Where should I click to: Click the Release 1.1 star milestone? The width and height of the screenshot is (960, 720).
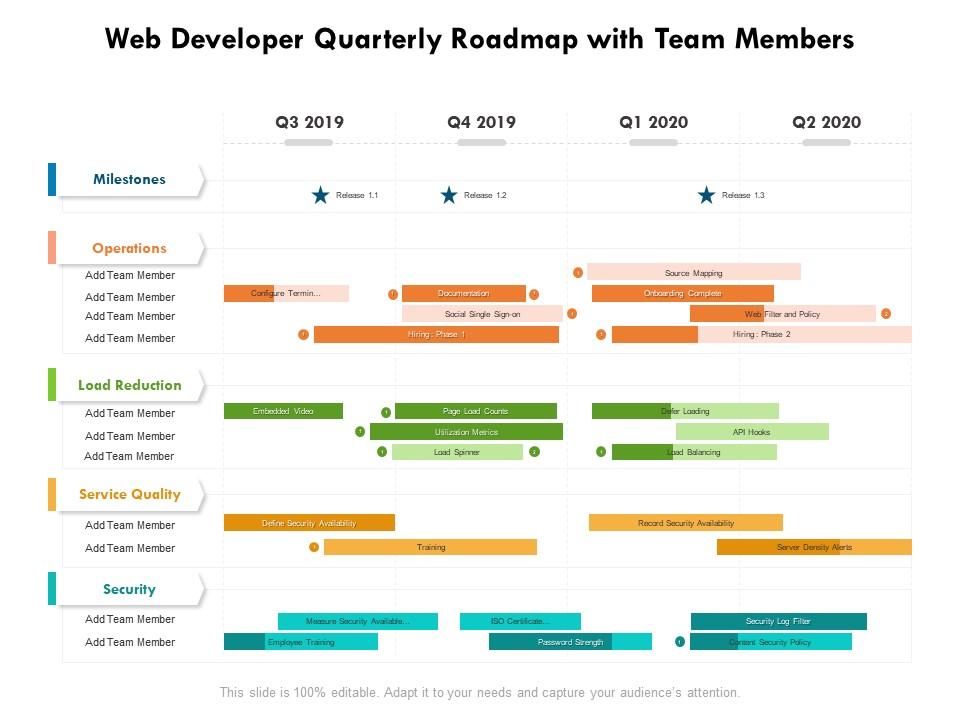320,195
